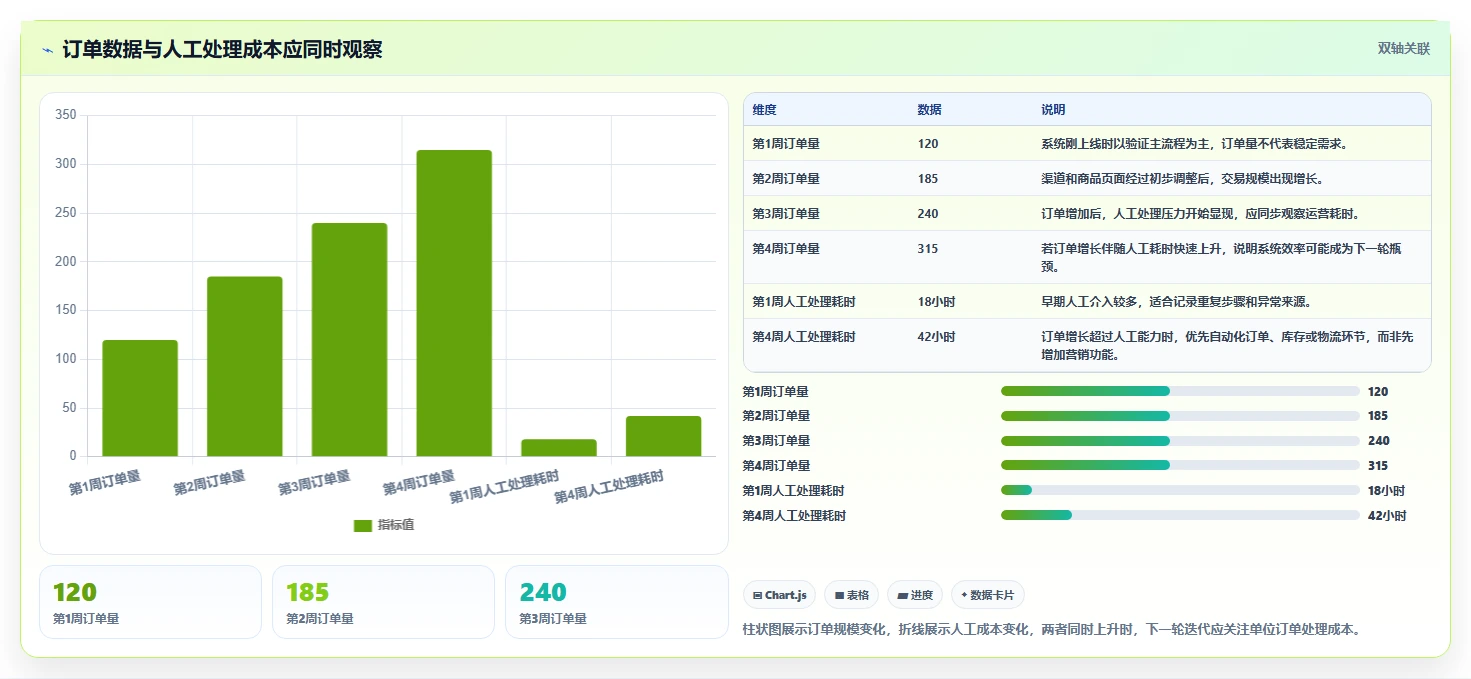
Task: Toggle the 指标值 legend item
Action: [x=384, y=525]
